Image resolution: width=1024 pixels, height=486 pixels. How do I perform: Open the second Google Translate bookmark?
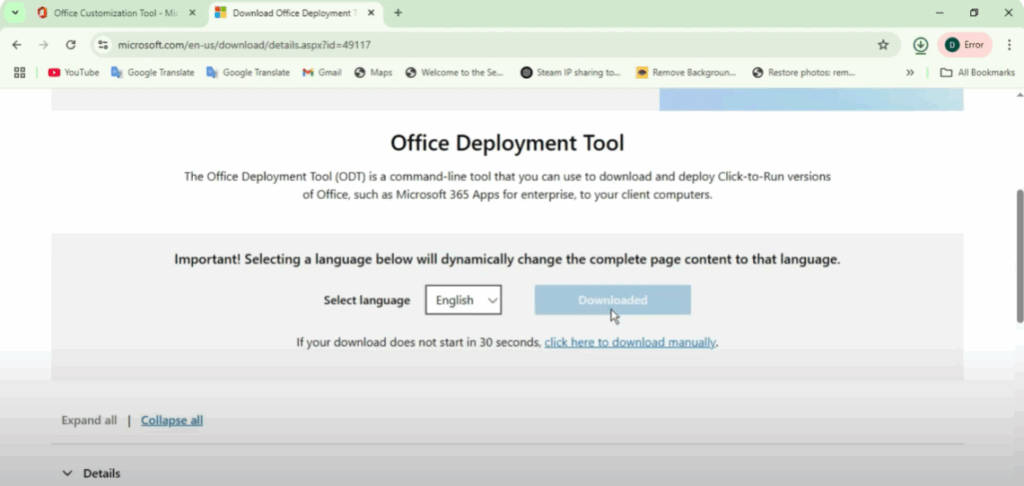[248, 73]
